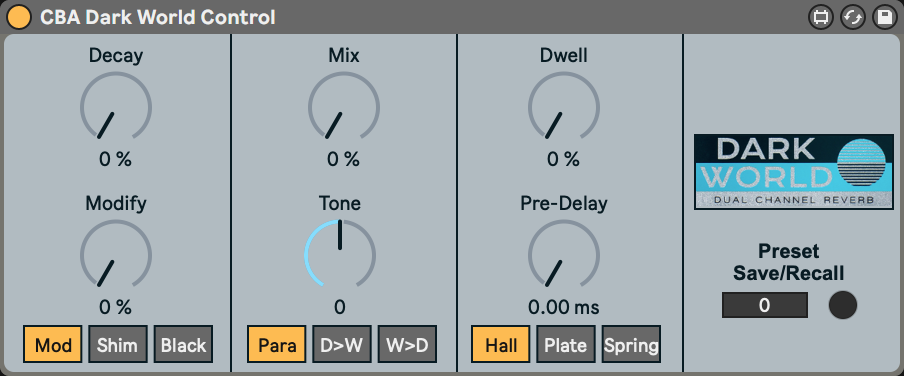This screenshot has height=376, width=904.
Task: Enable Black modify mode
Action: [183, 345]
